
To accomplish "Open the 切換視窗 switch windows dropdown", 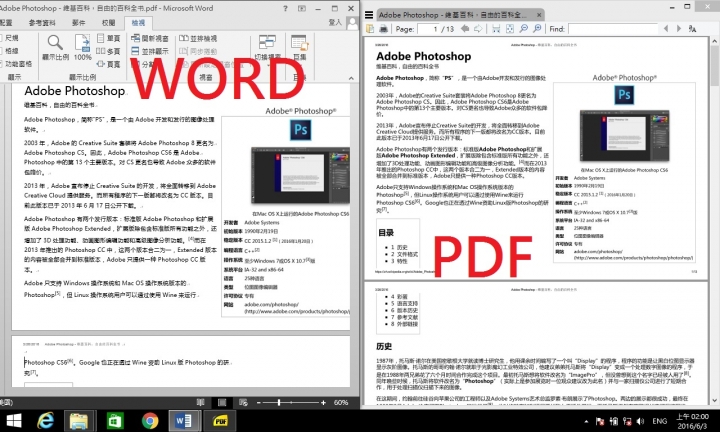I will tap(268, 49).
